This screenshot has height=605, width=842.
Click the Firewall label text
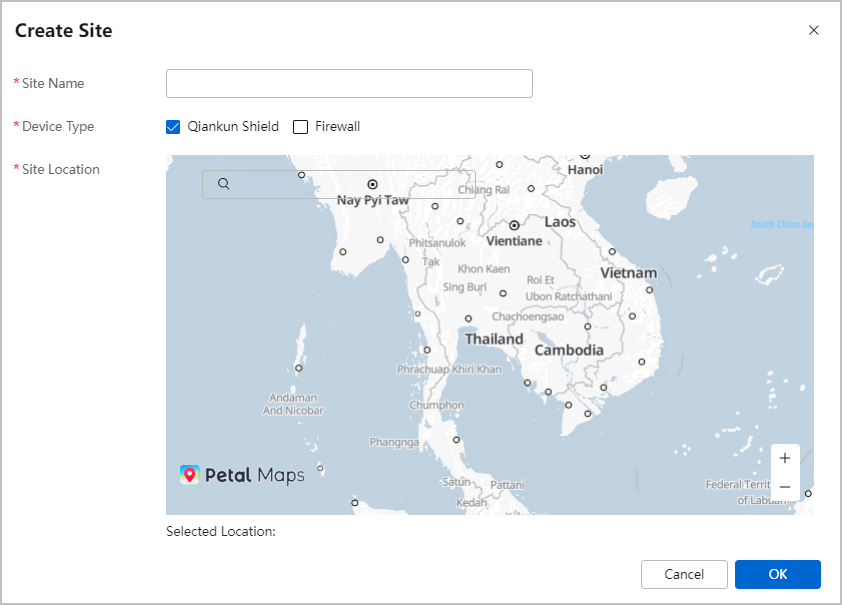(x=337, y=127)
